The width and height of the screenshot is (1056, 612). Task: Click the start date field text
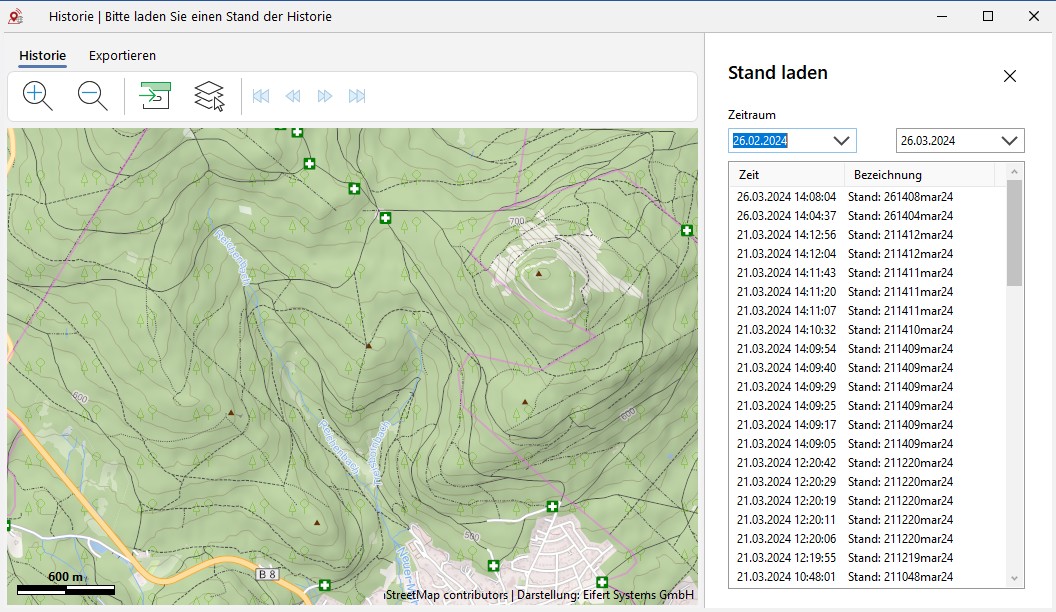pos(761,141)
